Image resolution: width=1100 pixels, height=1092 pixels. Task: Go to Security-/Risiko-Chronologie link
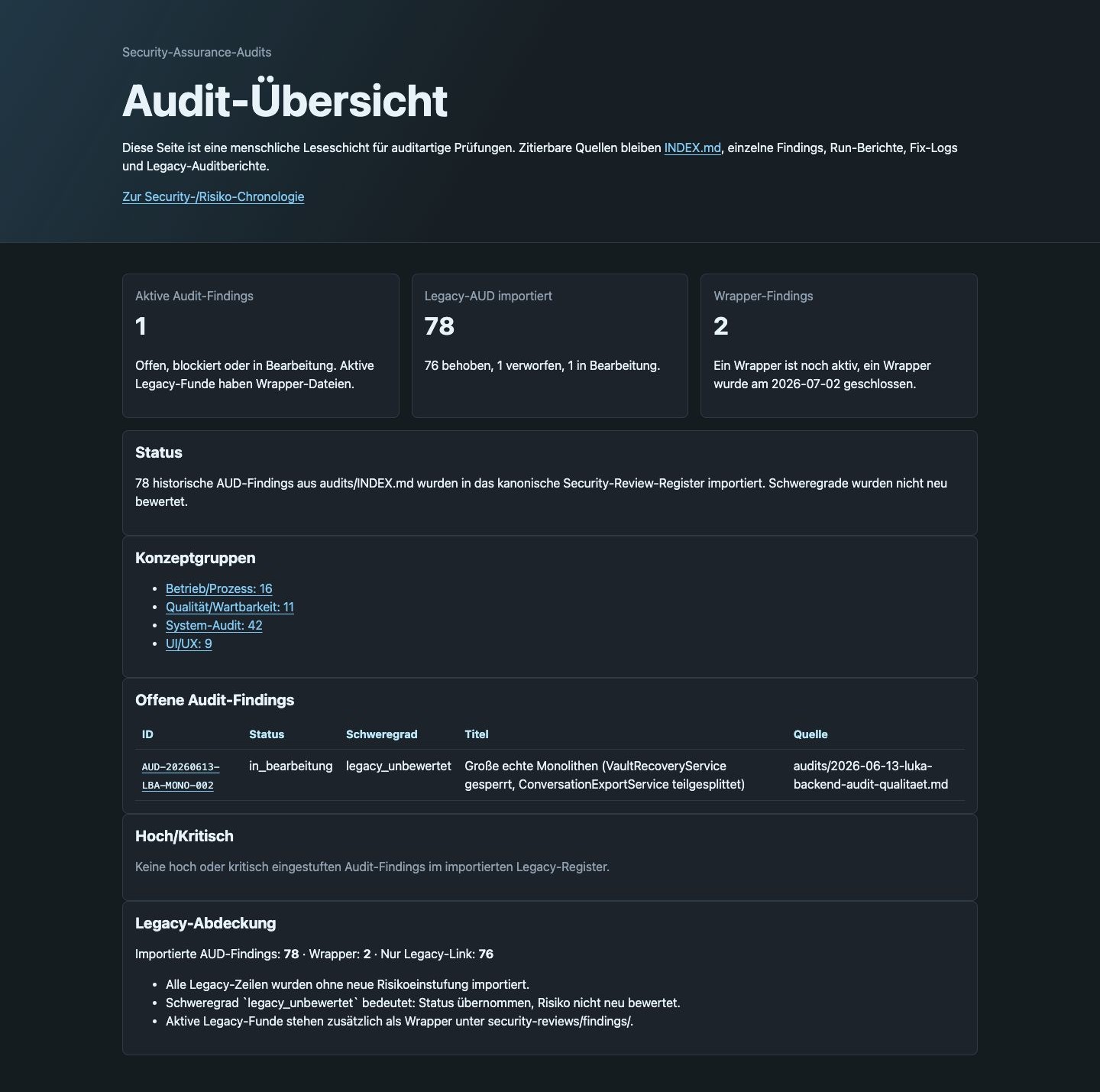tap(213, 196)
